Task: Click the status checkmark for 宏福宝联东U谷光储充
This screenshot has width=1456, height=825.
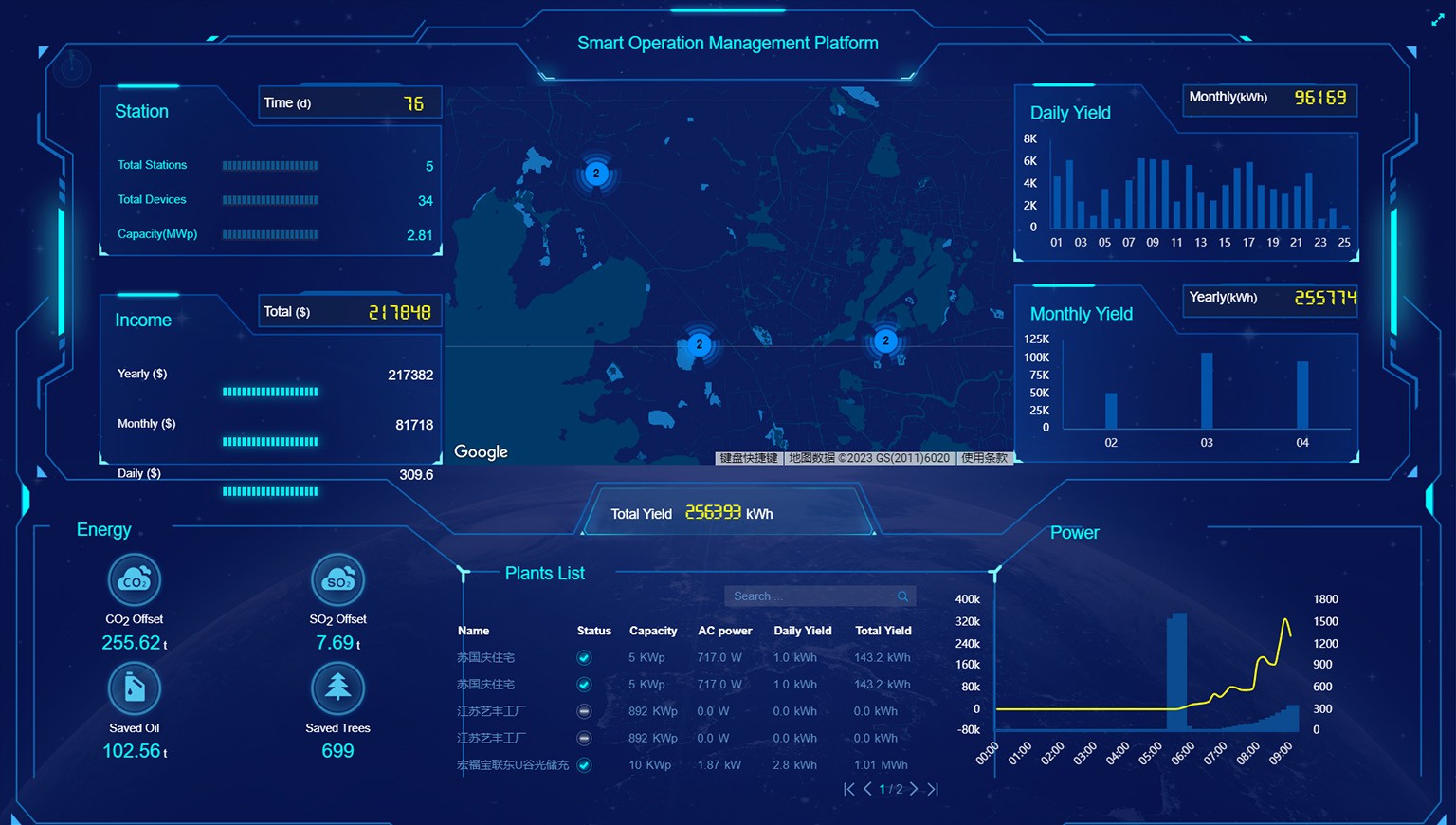Action: tap(584, 765)
